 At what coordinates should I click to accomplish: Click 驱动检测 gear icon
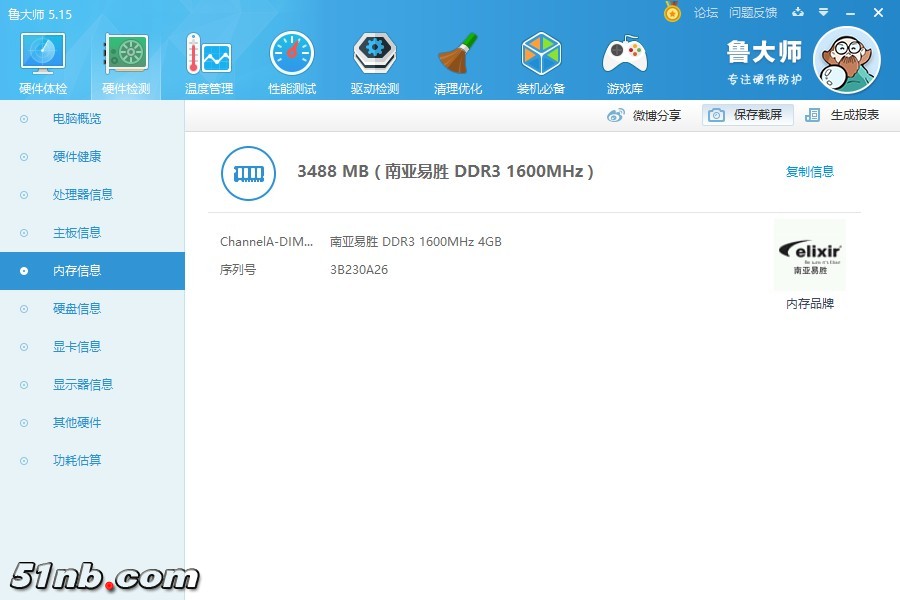point(375,57)
